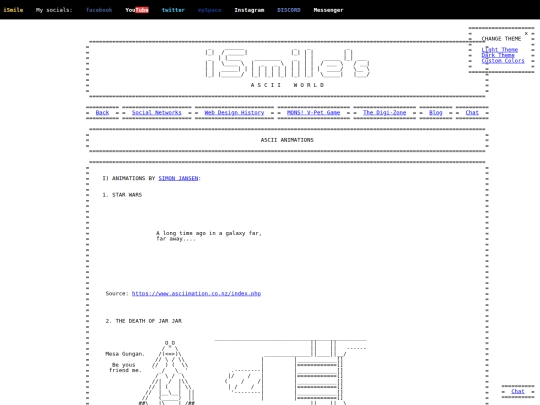Click the iSmile's ASCII banner logo
The width and height of the screenshot is (540, 405).
pyautogui.click(x=288, y=64)
